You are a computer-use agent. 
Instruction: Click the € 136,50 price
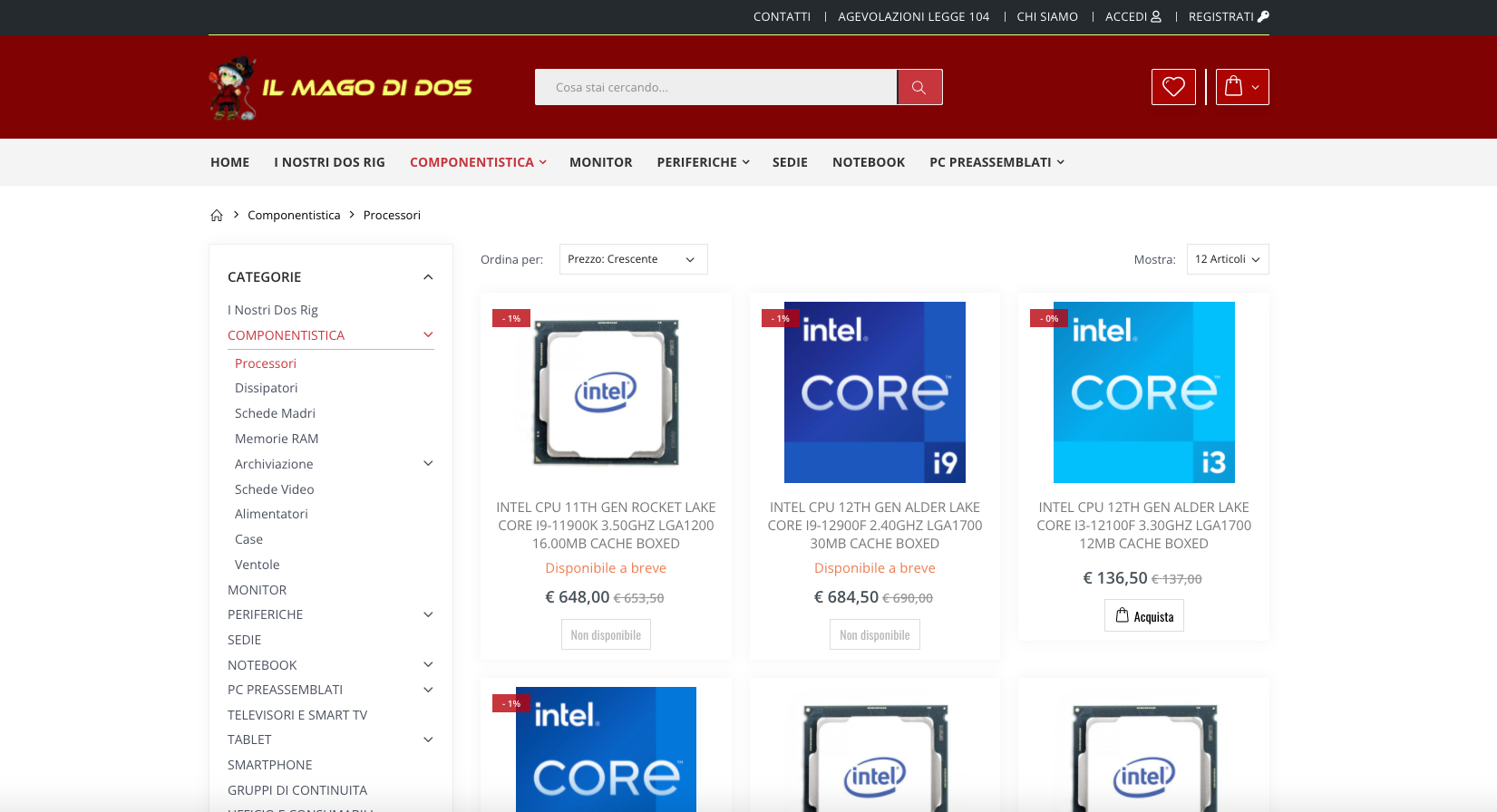coord(1115,578)
